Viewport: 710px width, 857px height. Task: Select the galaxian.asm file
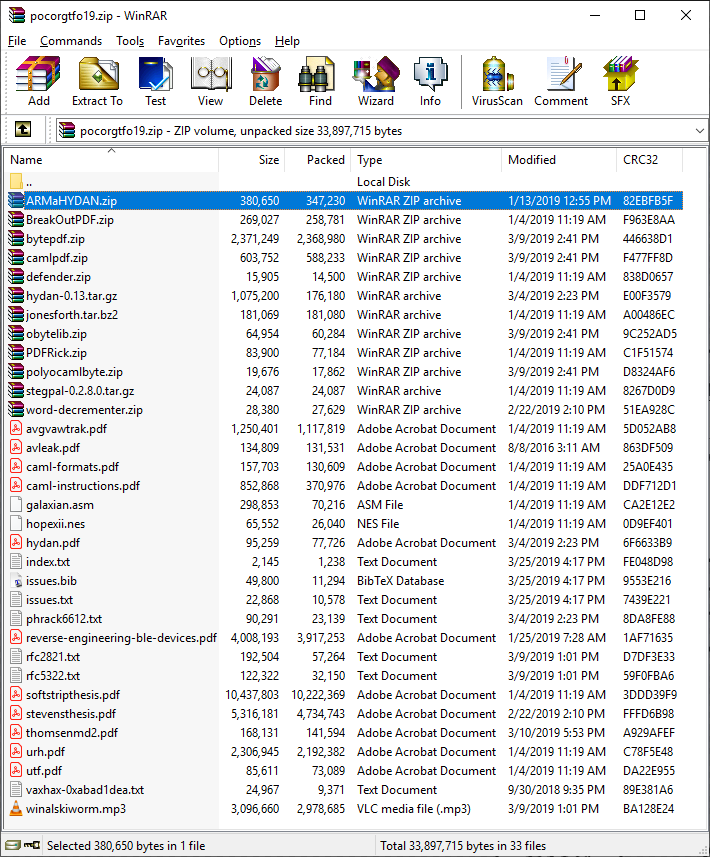[x=59, y=505]
